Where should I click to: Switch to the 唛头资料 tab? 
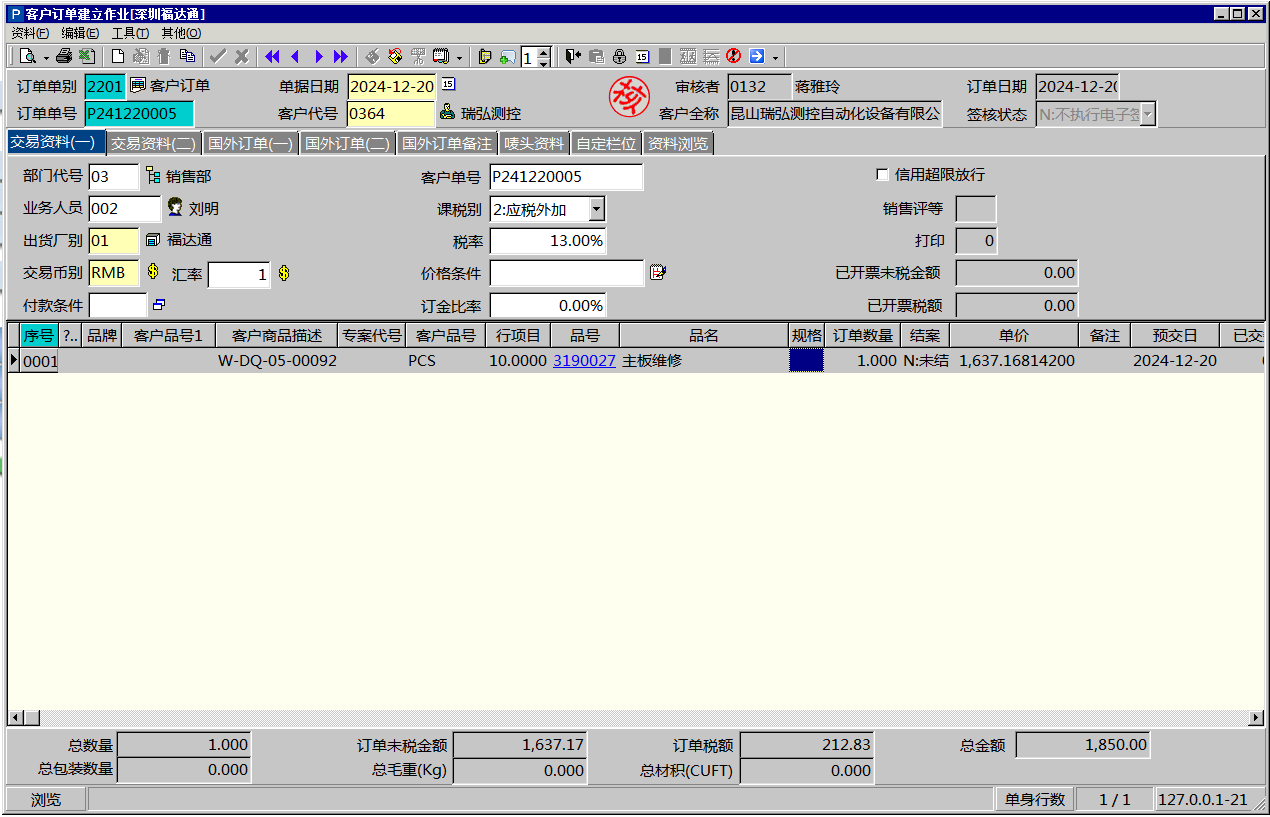(x=534, y=144)
